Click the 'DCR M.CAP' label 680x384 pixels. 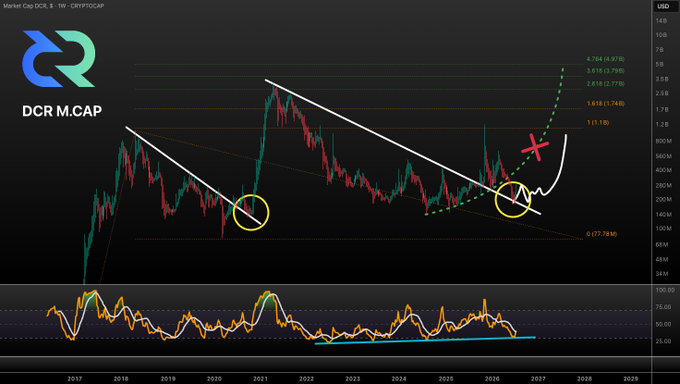(62, 111)
